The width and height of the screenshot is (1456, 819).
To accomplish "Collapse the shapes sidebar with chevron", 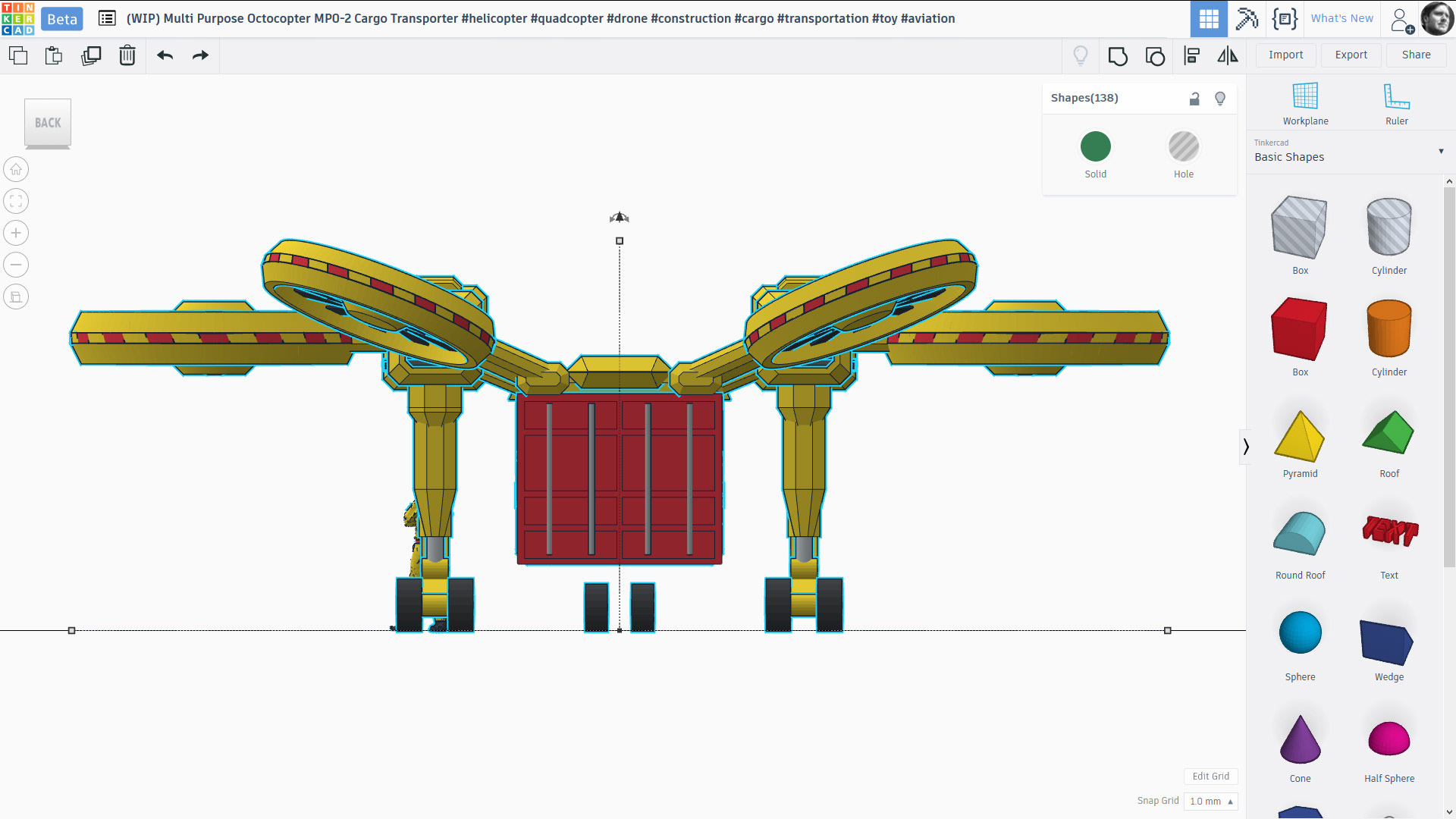I will click(x=1246, y=447).
